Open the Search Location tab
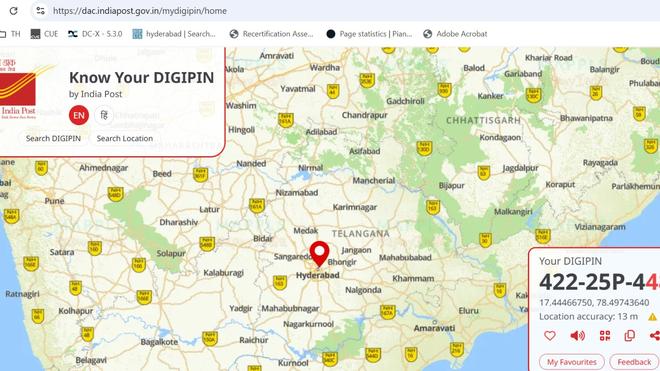 [x=125, y=138]
